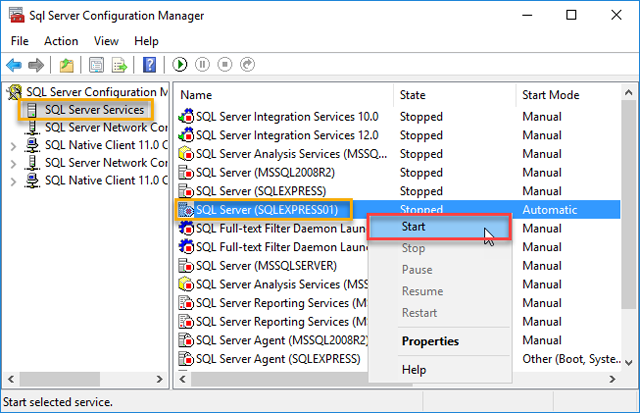
Task: Click the services list vertical scrollbar thumb
Action: (x=629, y=204)
